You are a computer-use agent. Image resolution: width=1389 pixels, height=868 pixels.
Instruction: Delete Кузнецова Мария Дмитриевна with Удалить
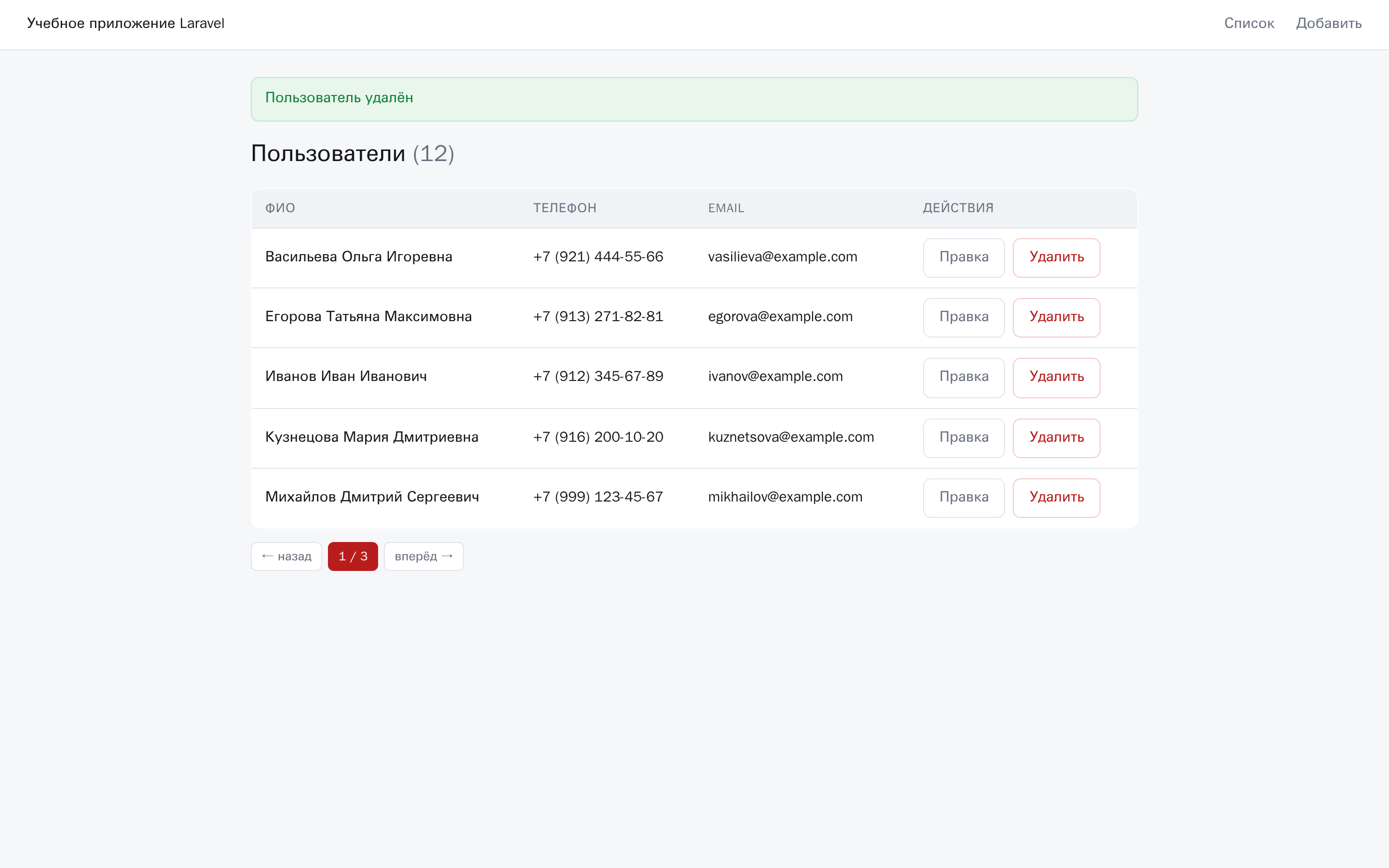pyautogui.click(x=1056, y=438)
